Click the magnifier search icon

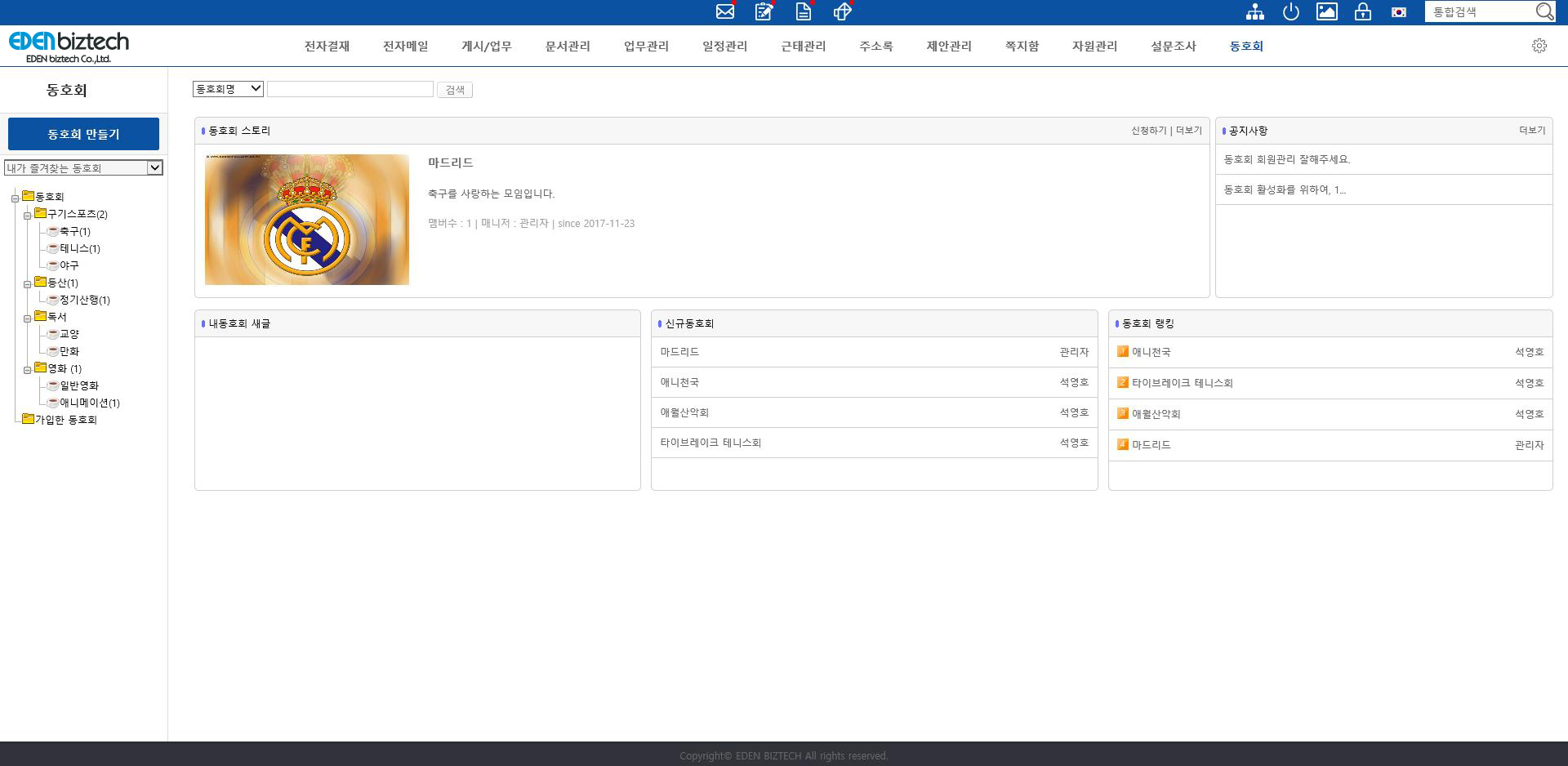[1544, 11]
